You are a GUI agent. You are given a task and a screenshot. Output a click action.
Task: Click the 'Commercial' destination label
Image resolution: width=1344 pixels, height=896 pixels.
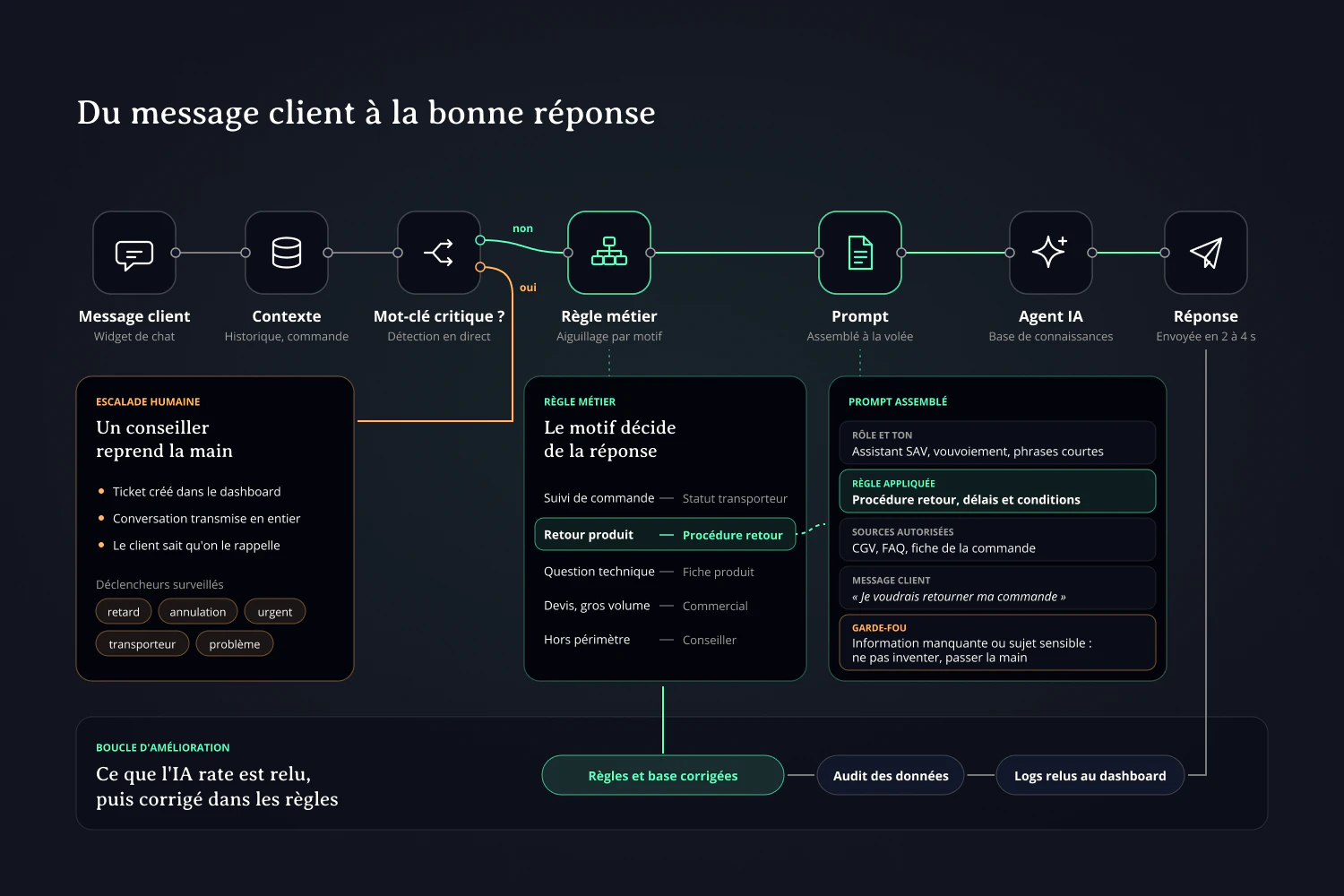(715, 606)
